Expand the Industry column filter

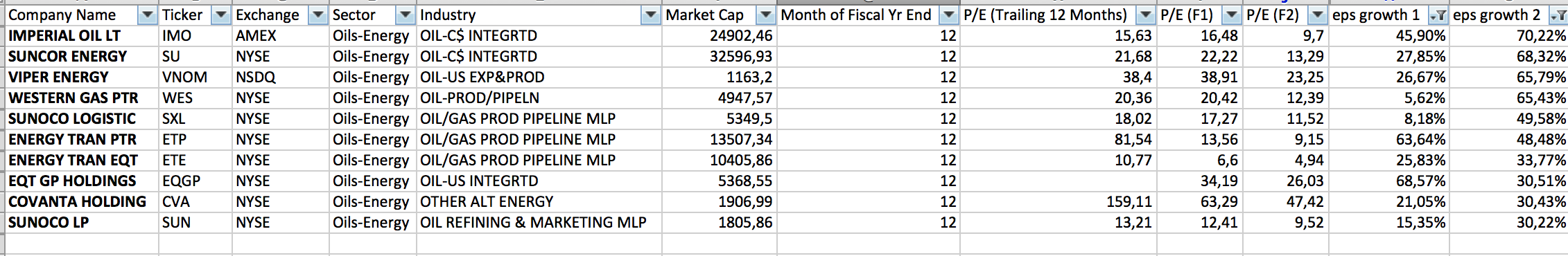[x=650, y=15]
